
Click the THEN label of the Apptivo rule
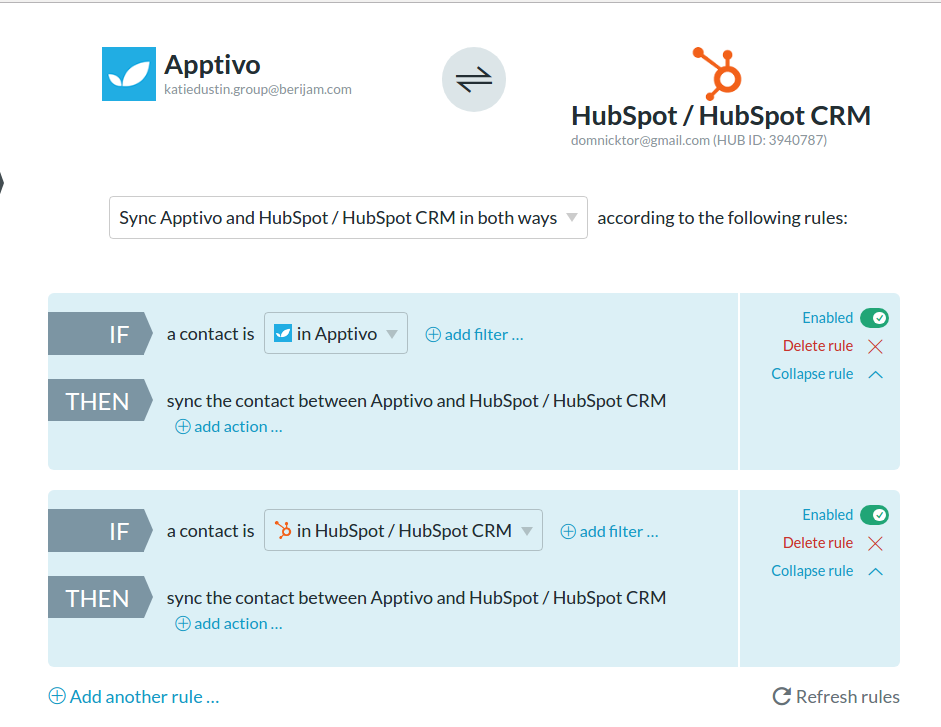(x=99, y=400)
